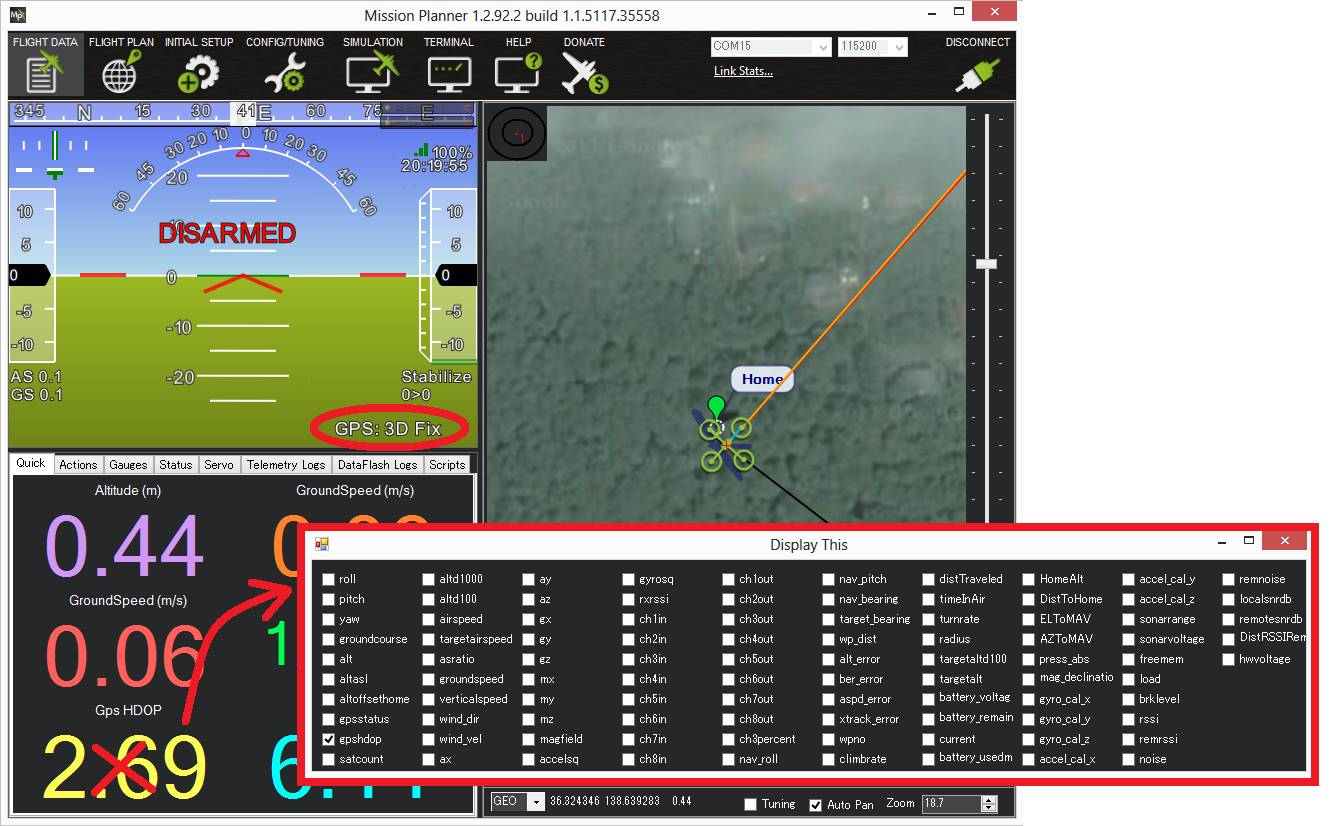This screenshot has width=1340, height=826.
Task: Switch to the Gauges tab
Action: click(128, 464)
